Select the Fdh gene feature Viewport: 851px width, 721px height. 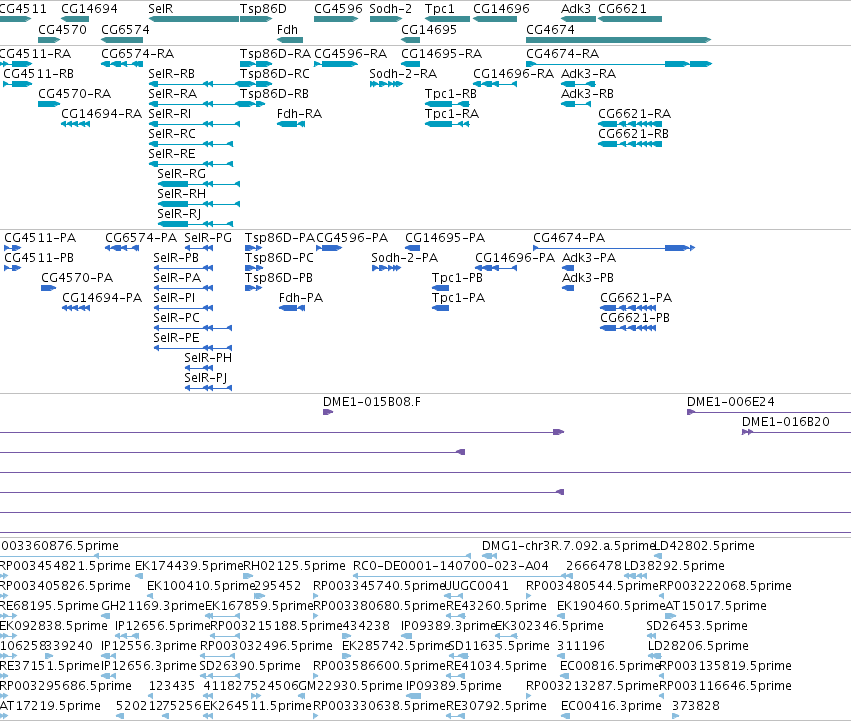[x=290, y=40]
